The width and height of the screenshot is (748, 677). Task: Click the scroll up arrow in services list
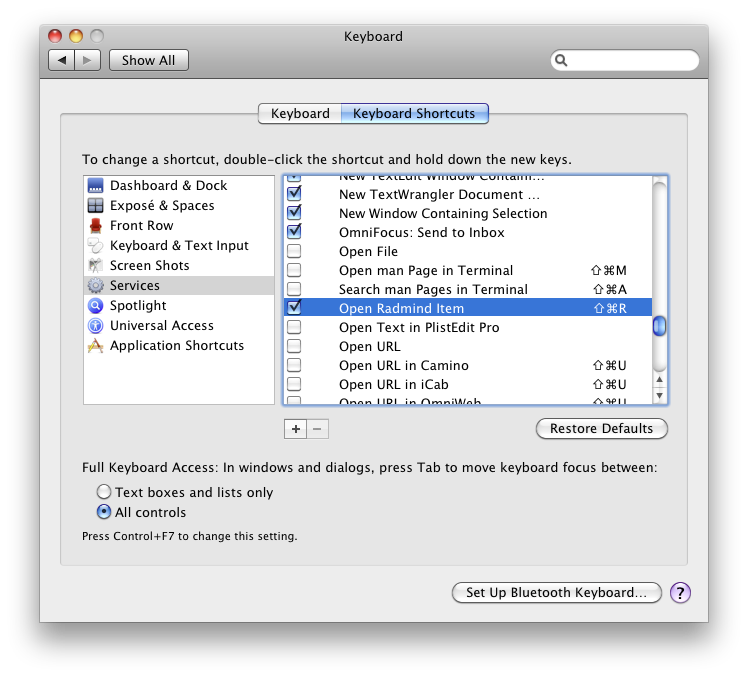coord(659,380)
